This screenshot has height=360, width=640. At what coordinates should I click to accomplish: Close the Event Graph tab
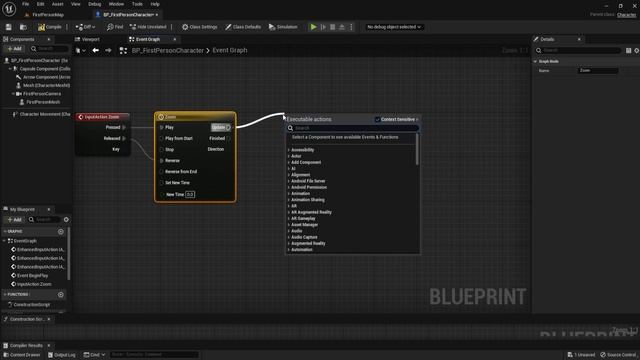(x=175, y=39)
